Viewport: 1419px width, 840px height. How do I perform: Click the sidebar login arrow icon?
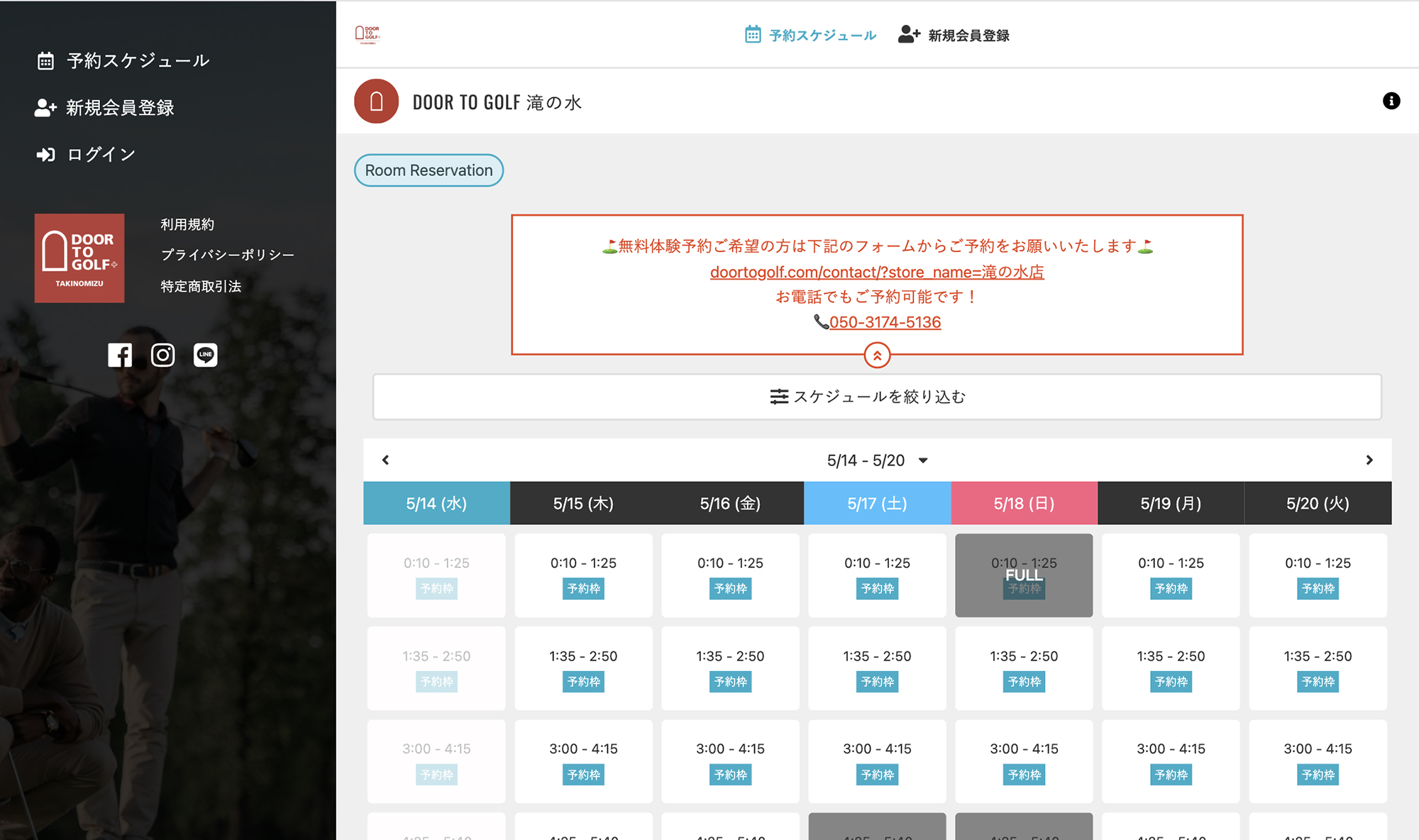coord(45,155)
